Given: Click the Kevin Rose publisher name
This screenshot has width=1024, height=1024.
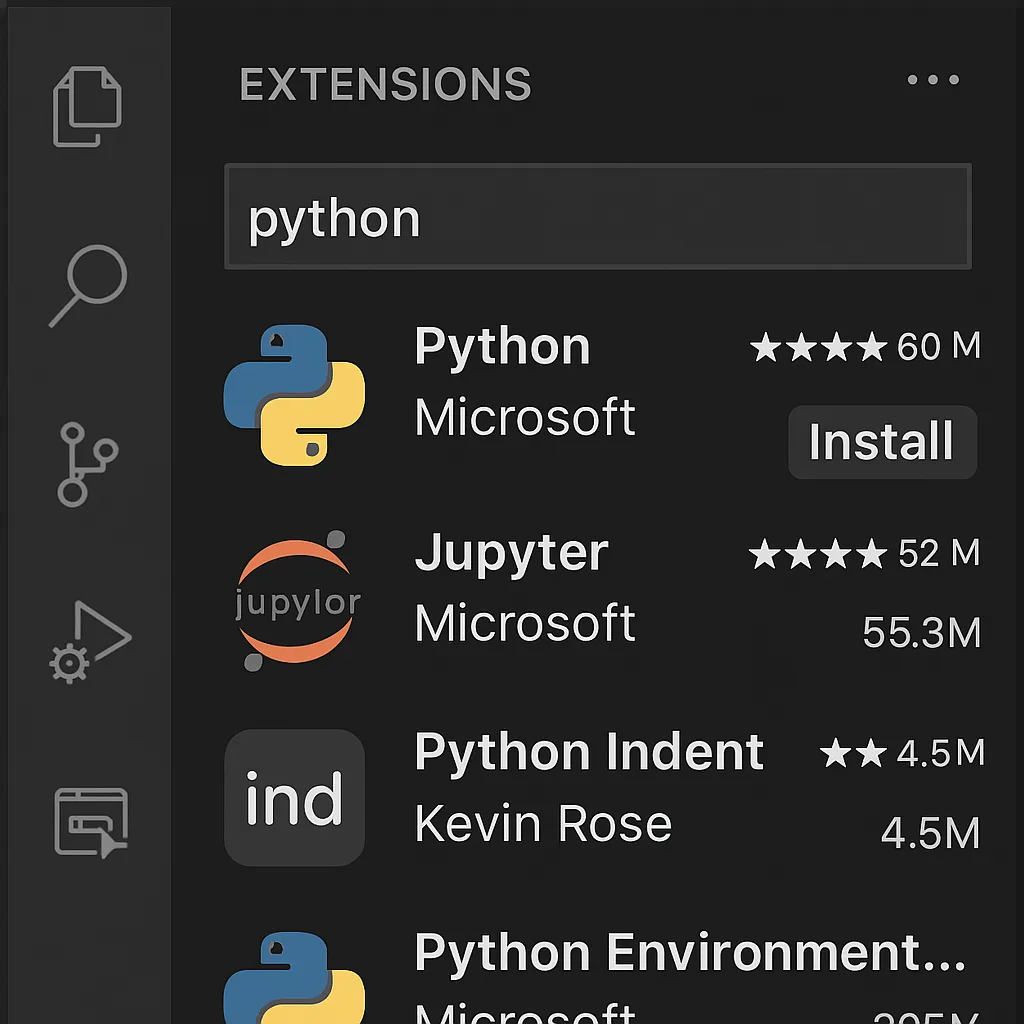Looking at the screenshot, I should tap(543, 824).
